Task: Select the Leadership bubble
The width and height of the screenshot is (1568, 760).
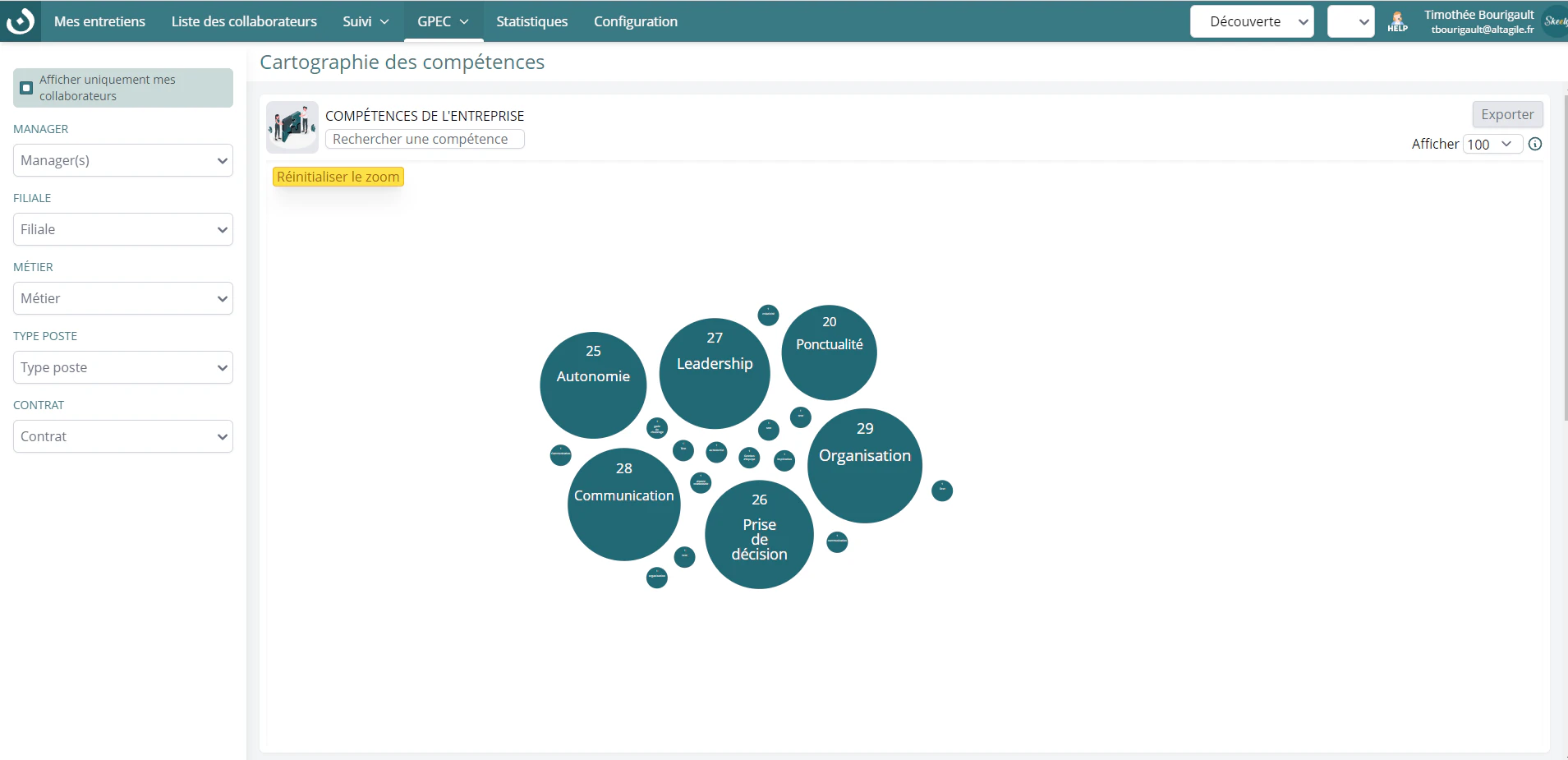Action: tap(715, 373)
